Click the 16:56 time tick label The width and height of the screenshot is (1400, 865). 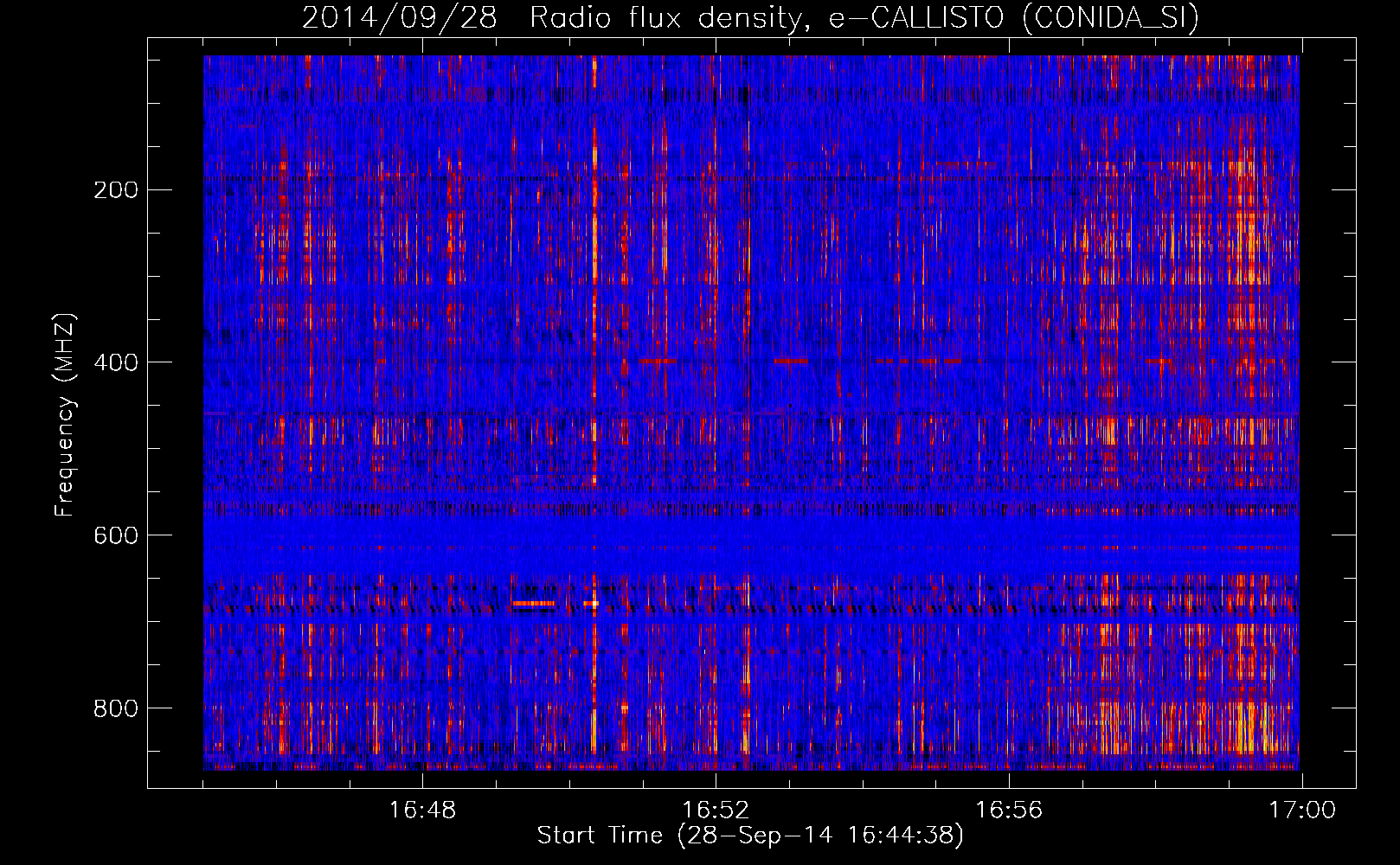pos(1009,811)
